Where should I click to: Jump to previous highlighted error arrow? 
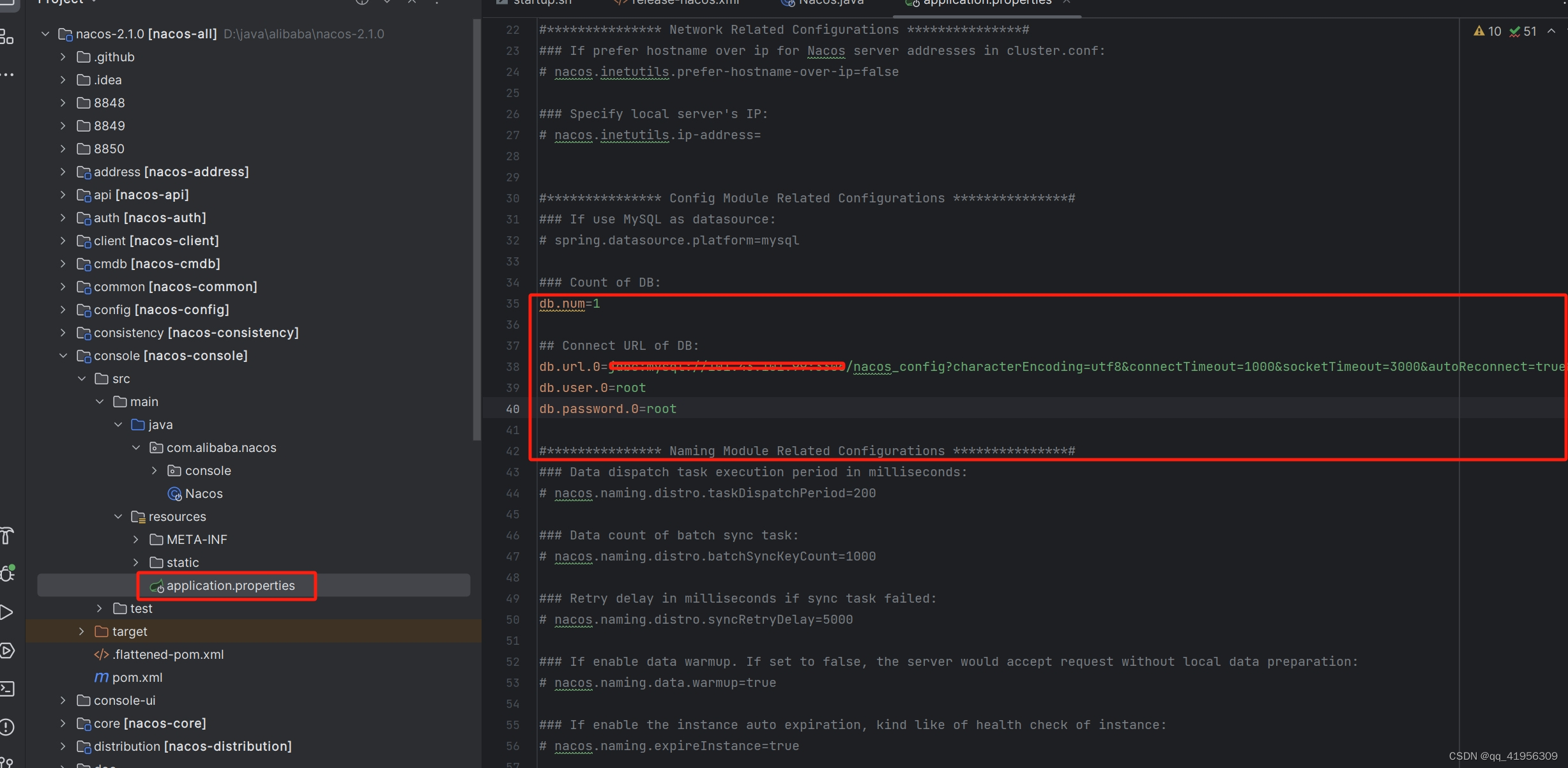pyautogui.click(x=1551, y=31)
